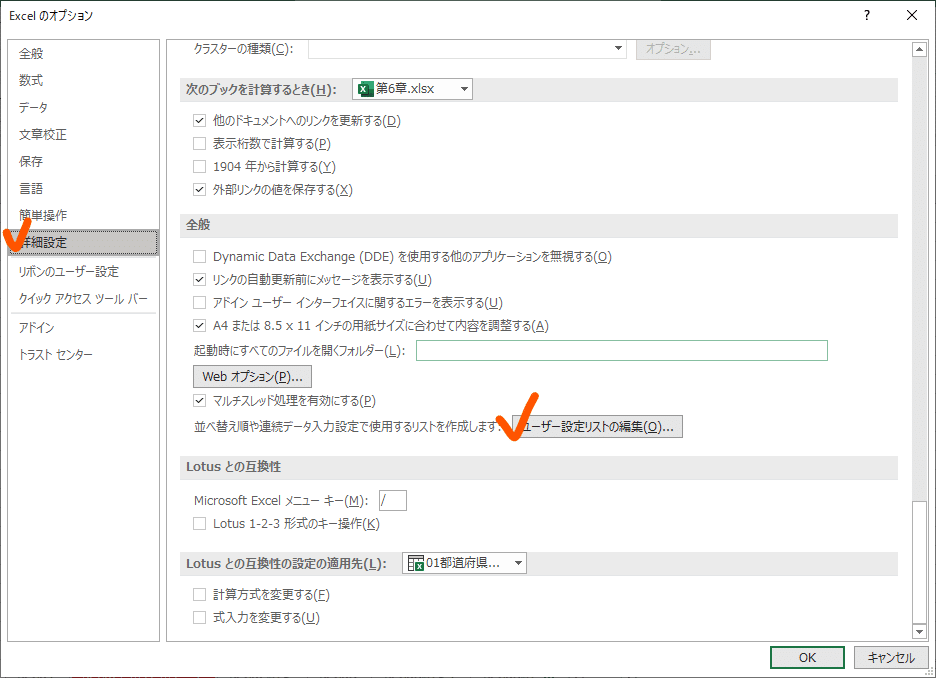Click the startup folder path input field
The width and height of the screenshot is (936, 678).
[621, 350]
